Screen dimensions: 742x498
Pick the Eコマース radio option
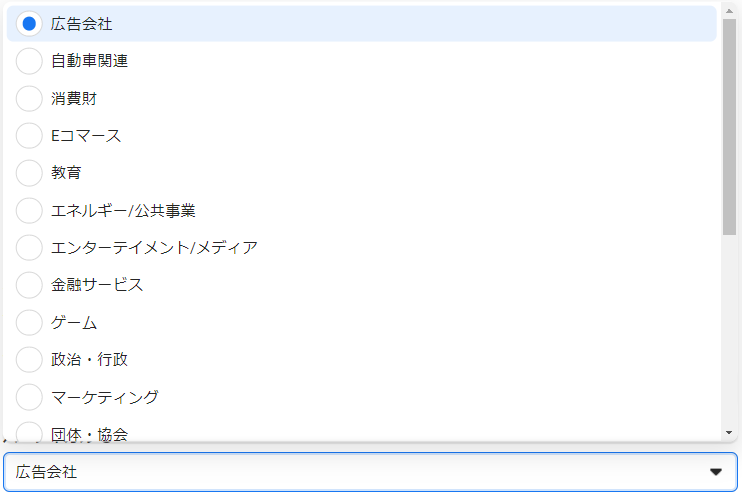coord(30,135)
